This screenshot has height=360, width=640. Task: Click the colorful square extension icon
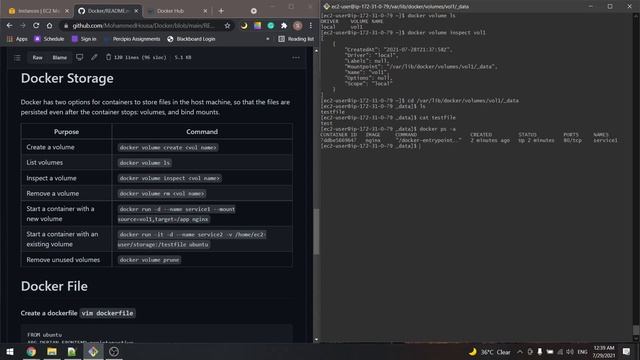[x=258, y=25]
